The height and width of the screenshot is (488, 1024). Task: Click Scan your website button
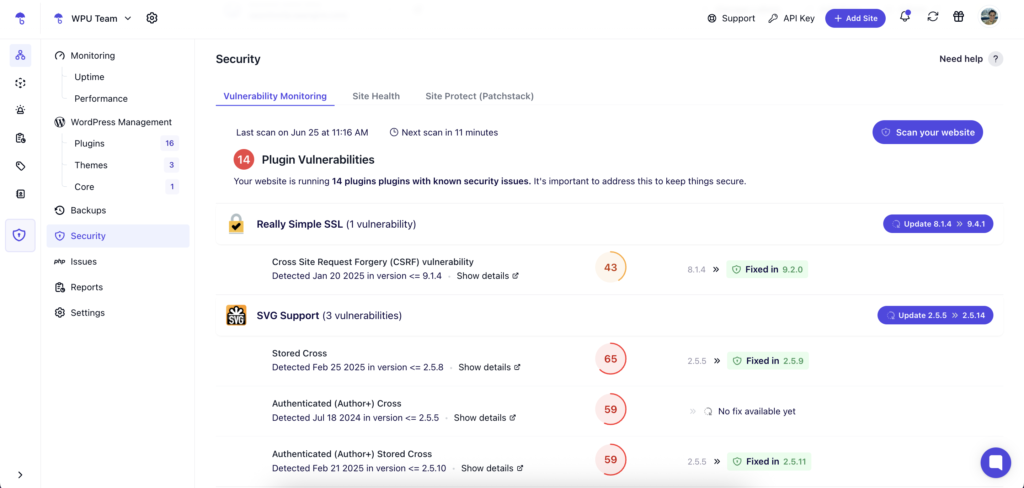point(927,132)
